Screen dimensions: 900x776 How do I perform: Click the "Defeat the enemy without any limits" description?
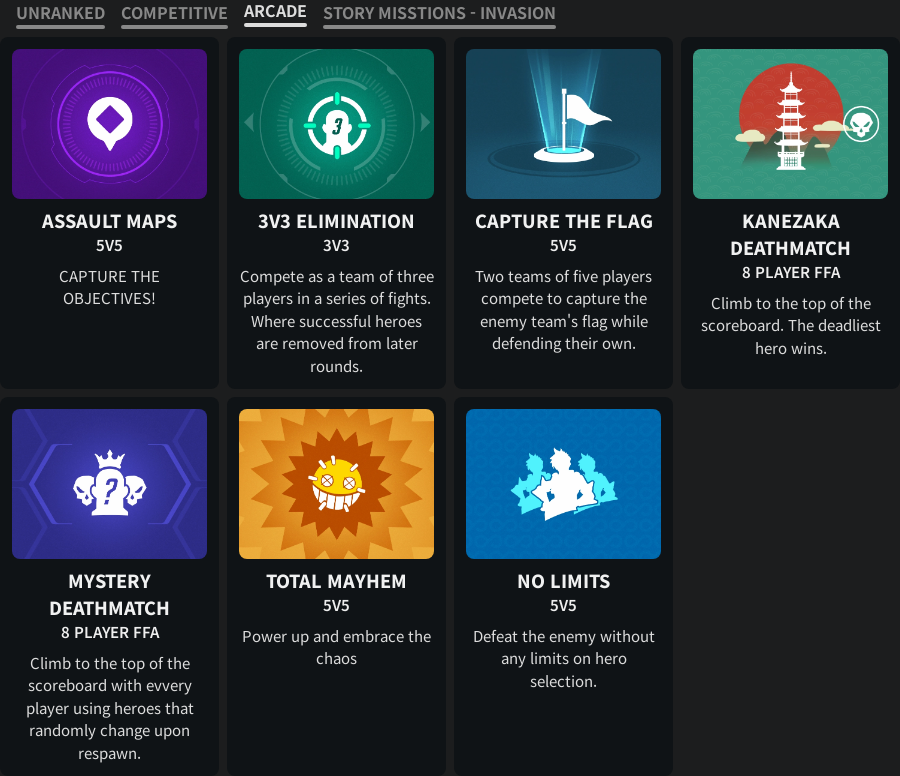(564, 659)
